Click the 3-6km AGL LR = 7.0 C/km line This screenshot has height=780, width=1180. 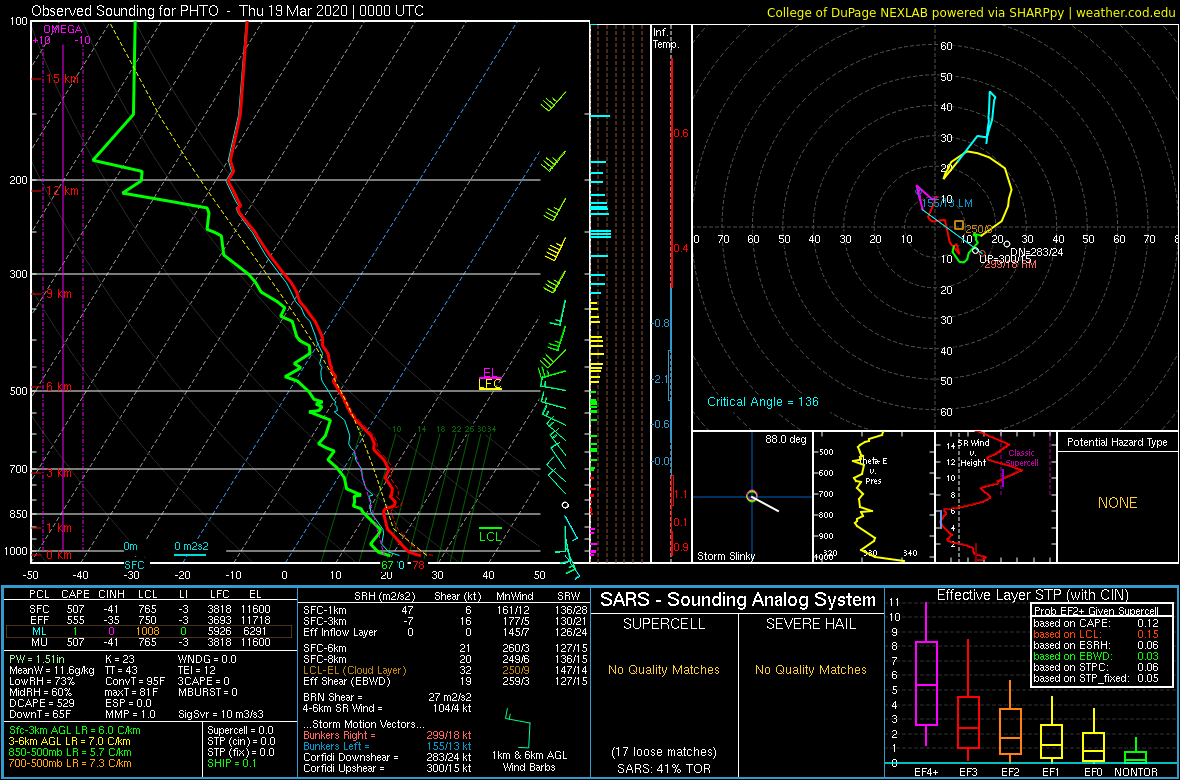click(70, 742)
